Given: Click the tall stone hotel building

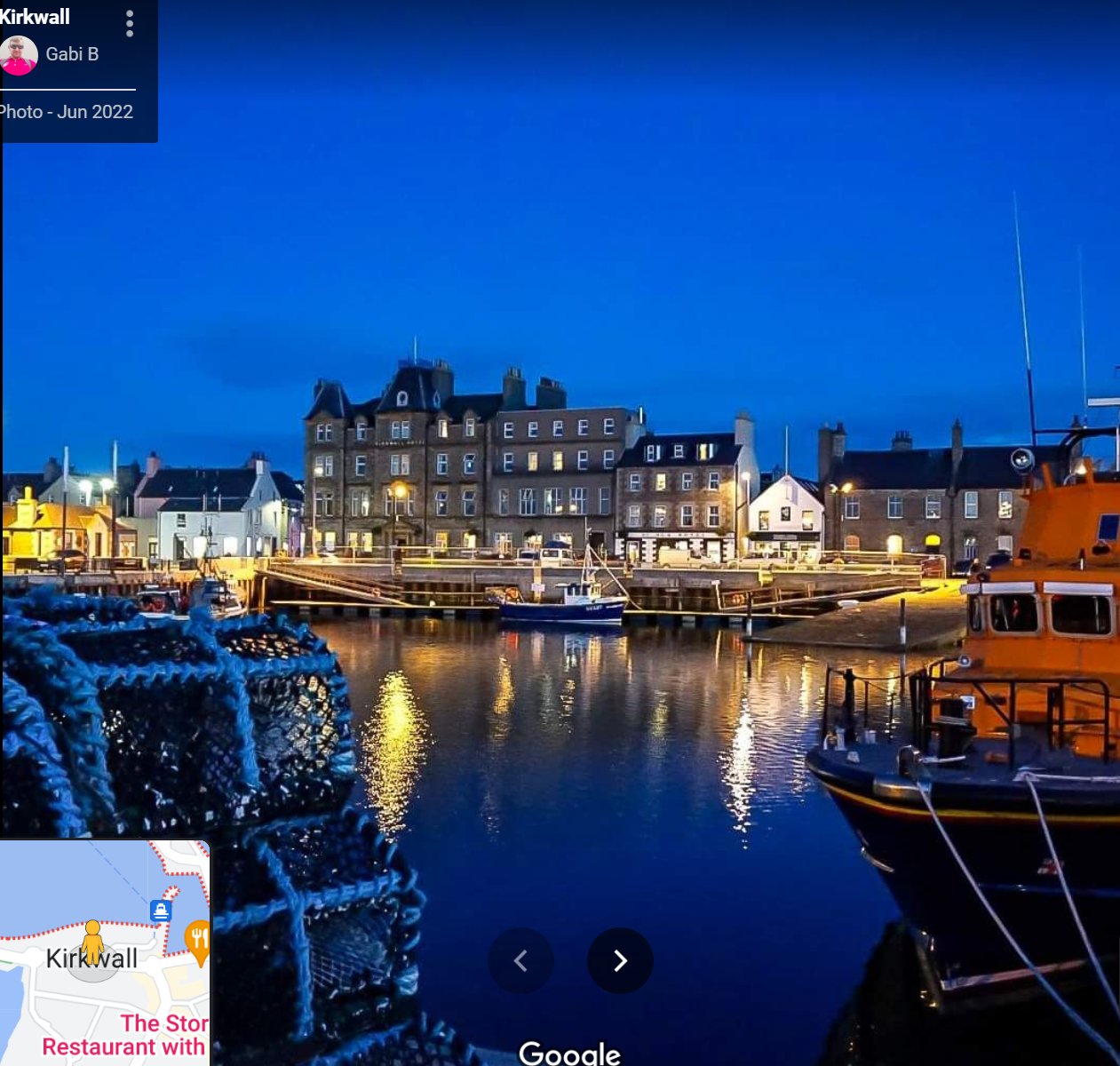Looking at the screenshot, I should pyautogui.click(x=400, y=462).
